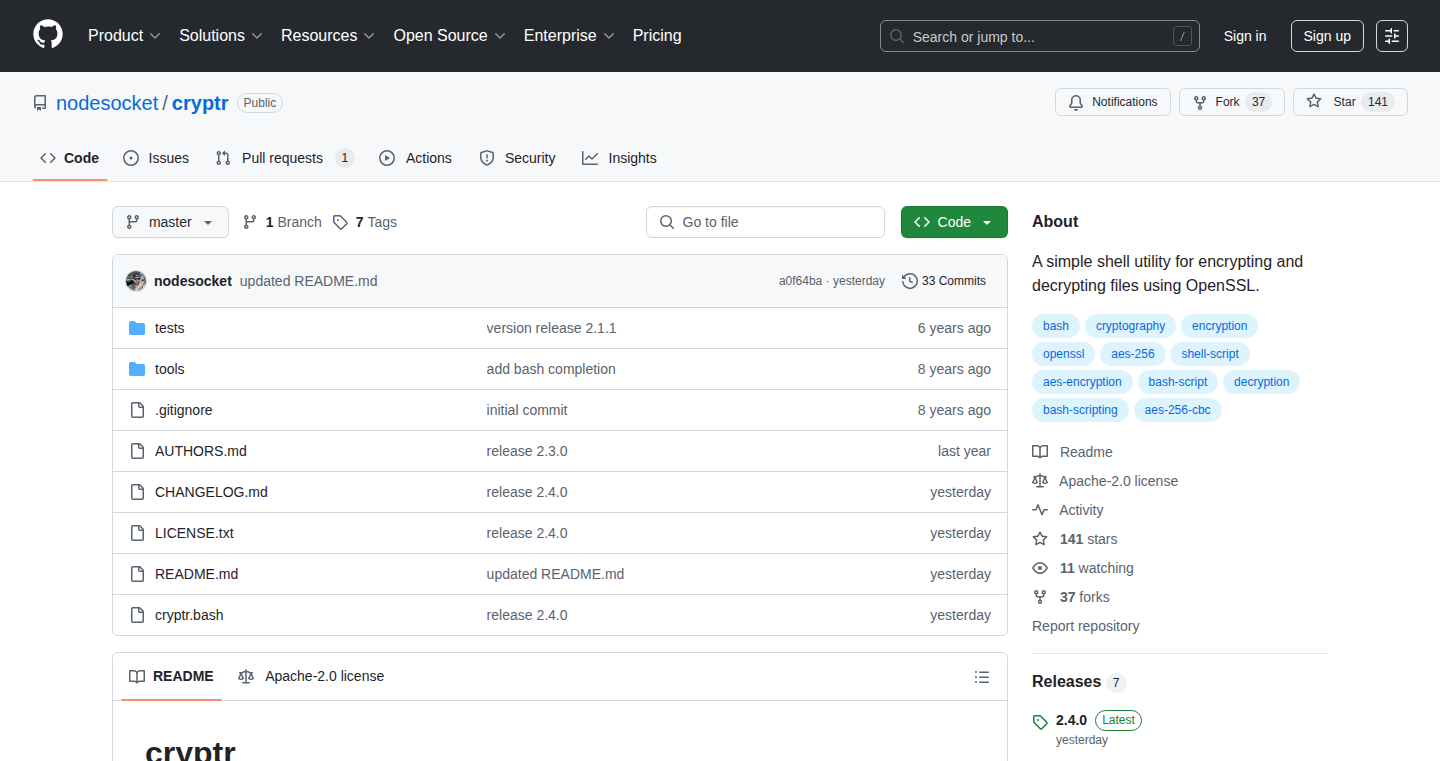Viewport: 1440px width, 761px height.
Task: Click the star icon beside 141 stars
Action: tap(1040, 539)
